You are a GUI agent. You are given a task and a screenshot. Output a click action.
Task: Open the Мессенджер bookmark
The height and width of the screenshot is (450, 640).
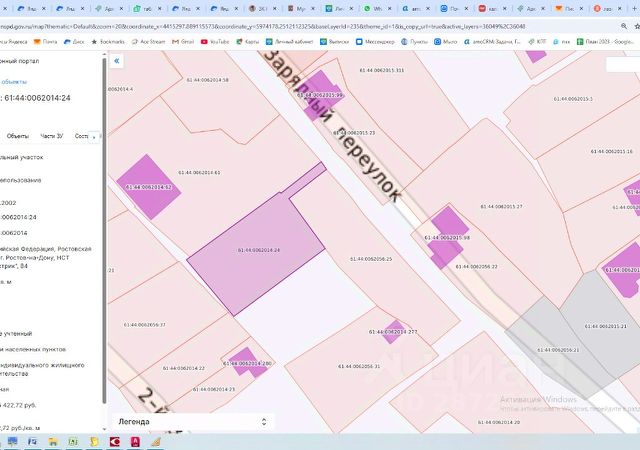coord(375,42)
